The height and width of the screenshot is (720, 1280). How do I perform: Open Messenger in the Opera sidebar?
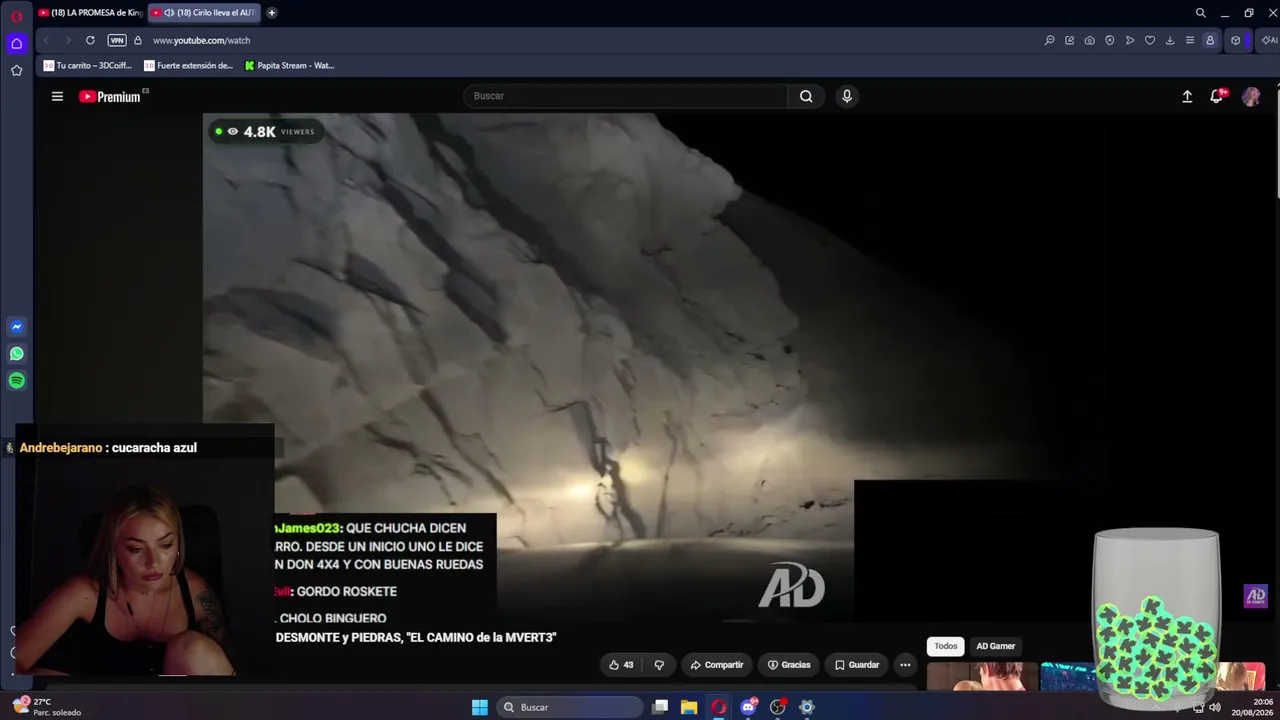pyautogui.click(x=16, y=327)
